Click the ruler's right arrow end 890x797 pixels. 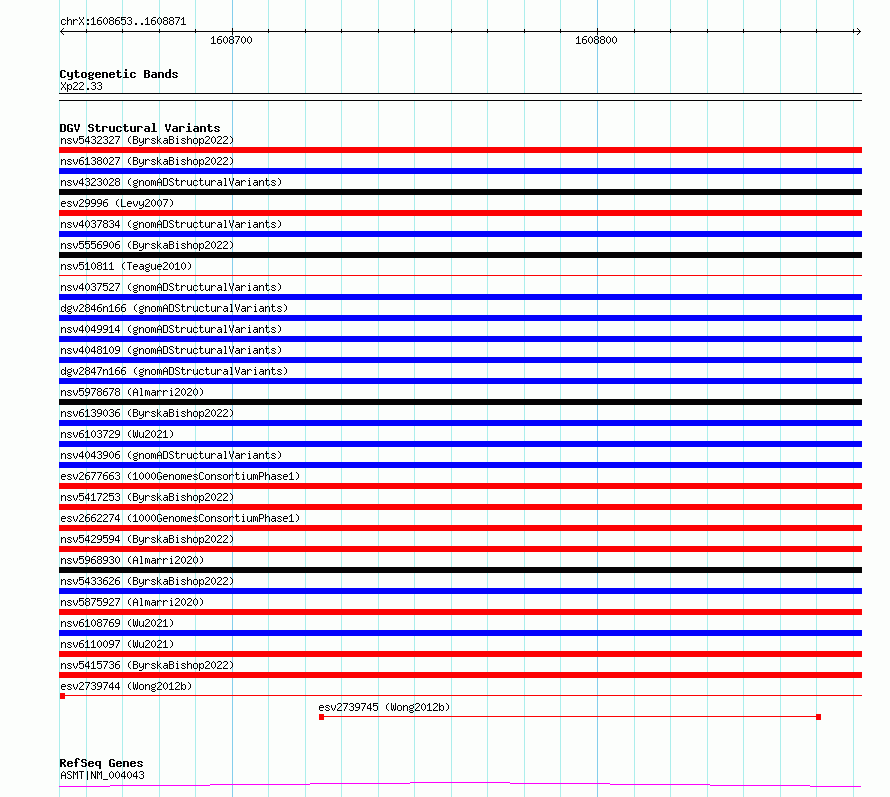858,32
